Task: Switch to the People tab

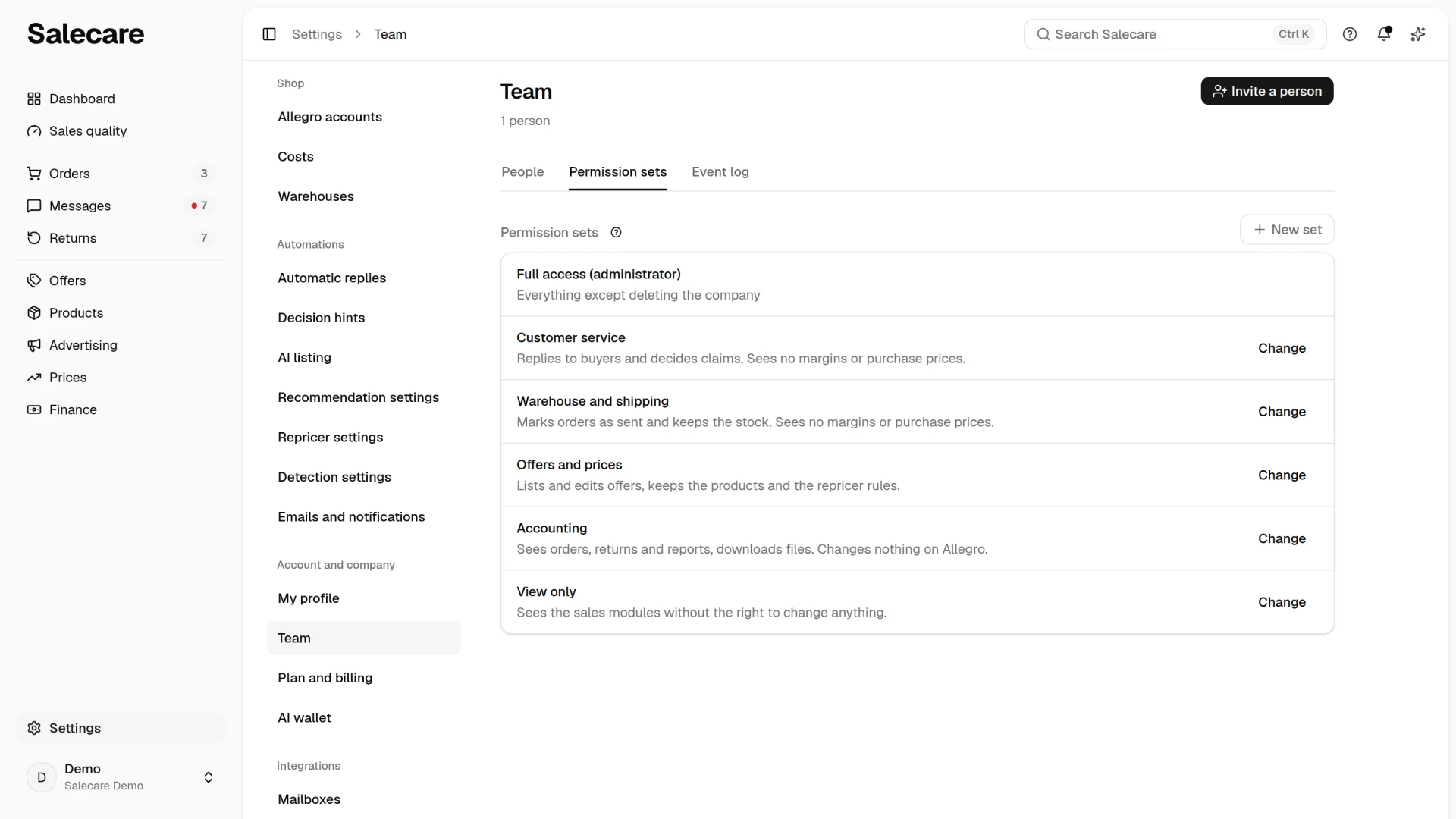Action: tap(522, 172)
